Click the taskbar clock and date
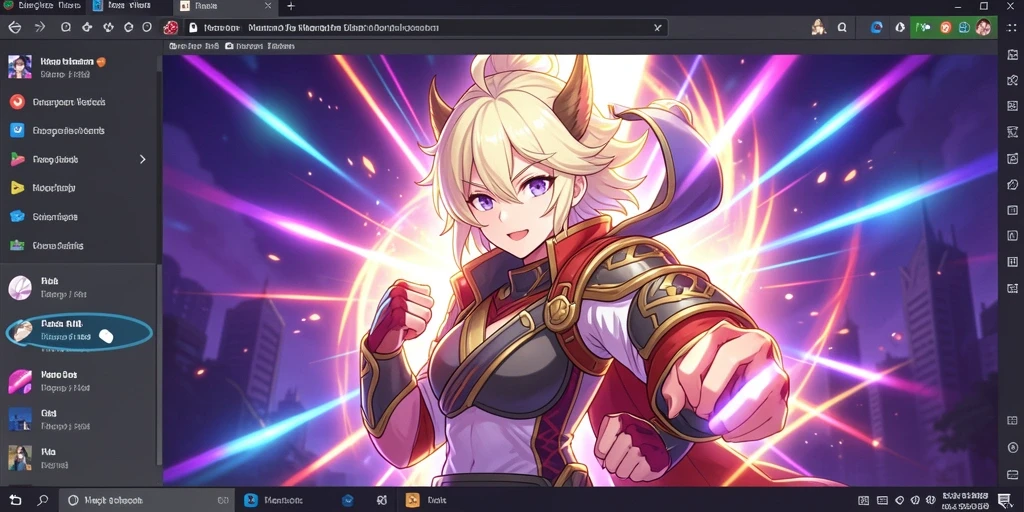The height and width of the screenshot is (512, 1024). pos(964,500)
